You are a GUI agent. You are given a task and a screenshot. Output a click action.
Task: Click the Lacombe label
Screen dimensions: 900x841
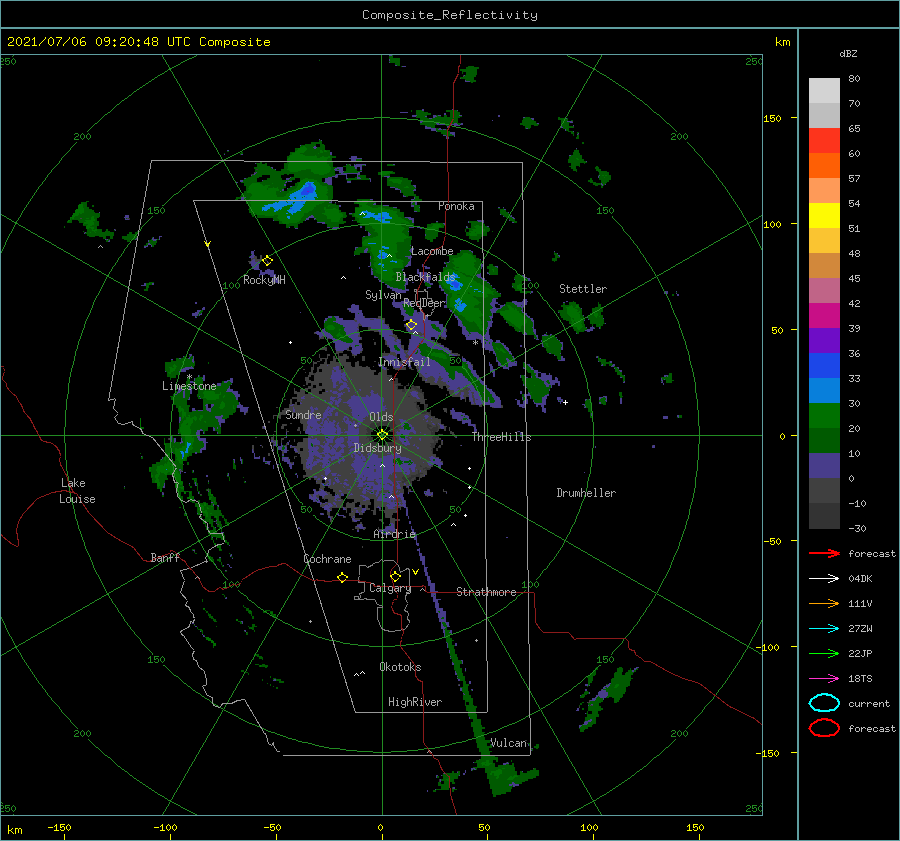point(432,251)
